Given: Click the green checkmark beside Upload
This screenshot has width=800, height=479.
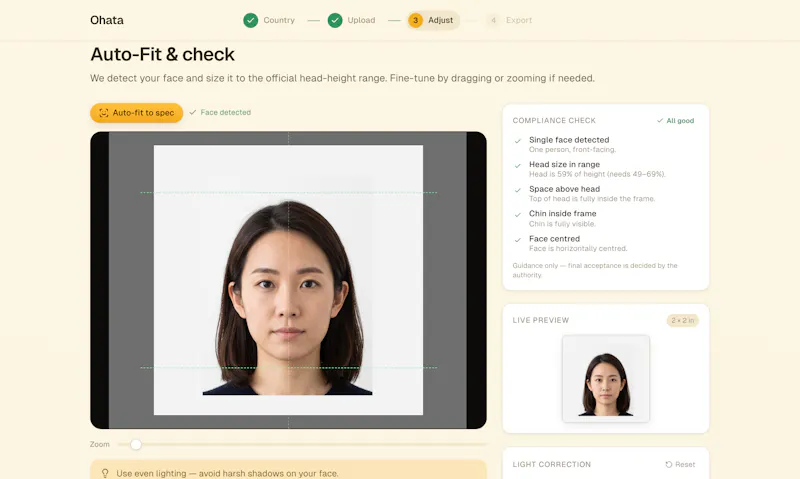Looking at the screenshot, I should coord(335,20).
